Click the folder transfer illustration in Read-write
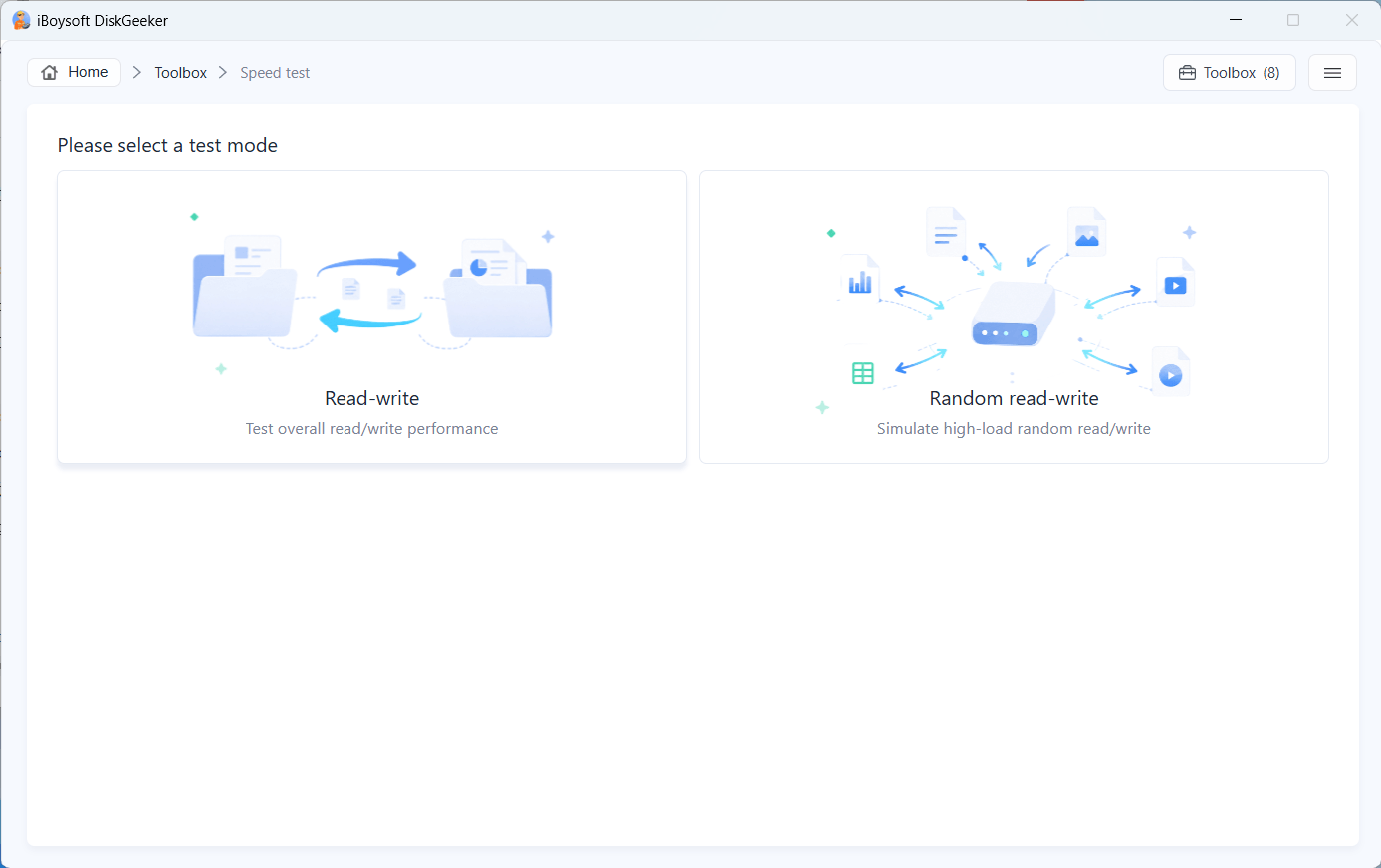1381x868 pixels. (371, 291)
